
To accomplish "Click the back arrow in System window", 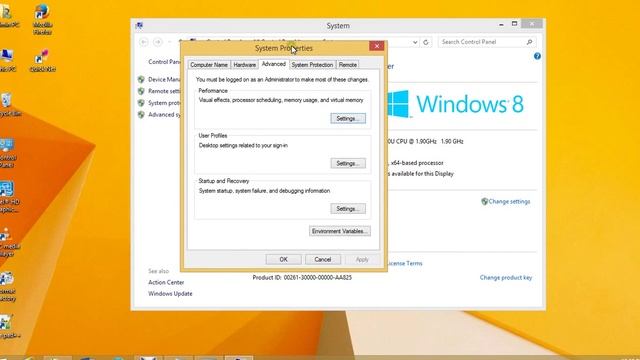I will pyautogui.click(x=144, y=42).
